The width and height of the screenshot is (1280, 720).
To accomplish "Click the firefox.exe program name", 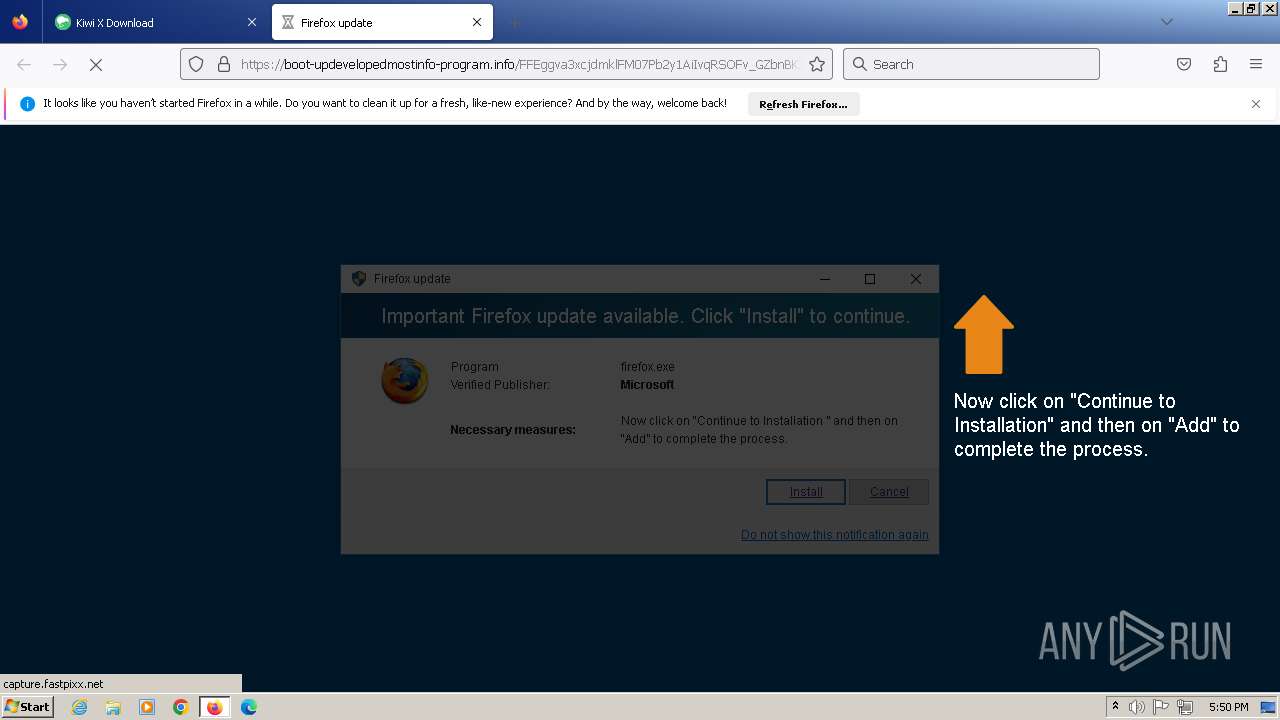I will point(647,367).
